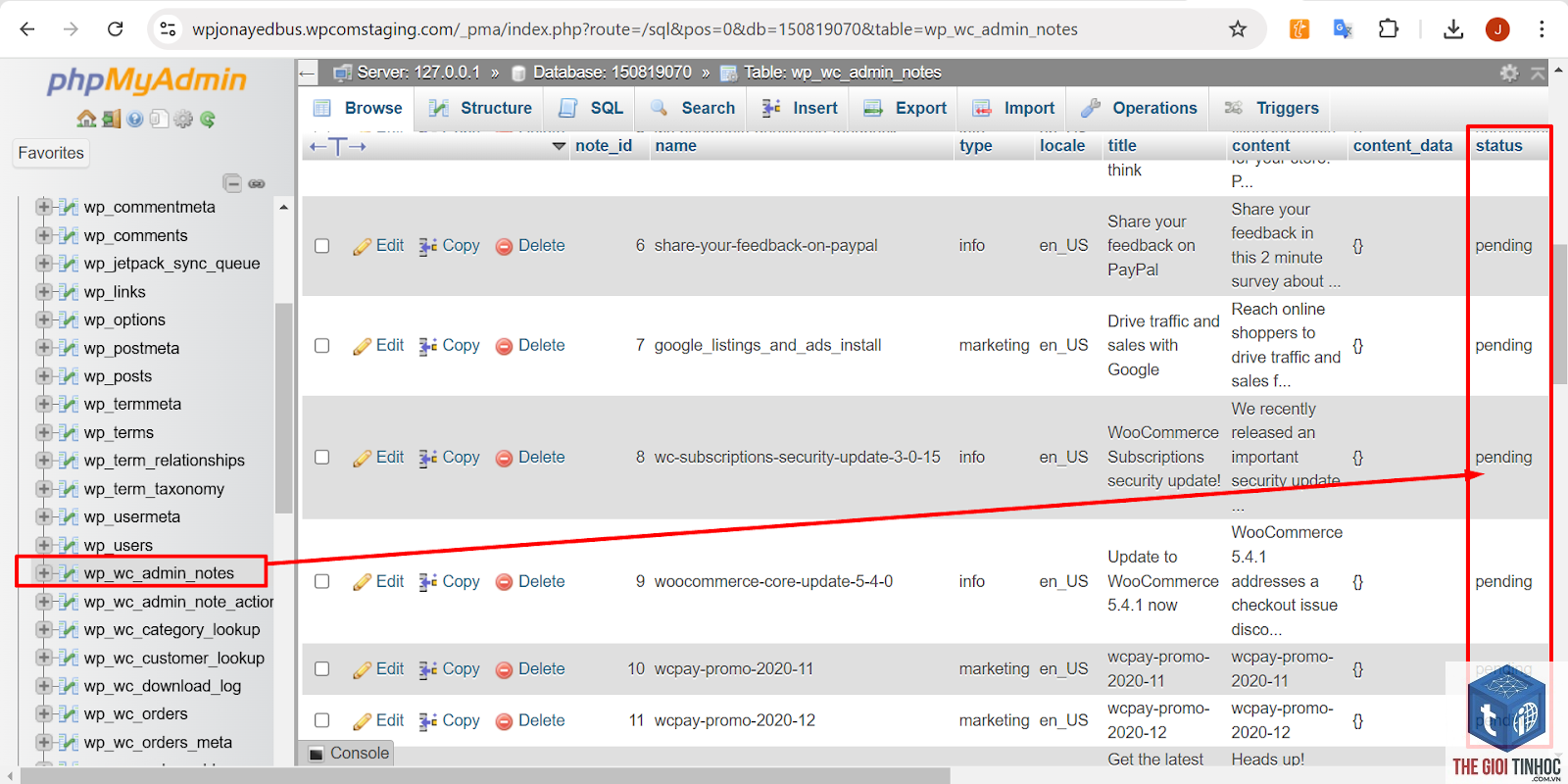The image size is (1568, 784).
Task: Click the browser back arrow
Action: coord(27,29)
